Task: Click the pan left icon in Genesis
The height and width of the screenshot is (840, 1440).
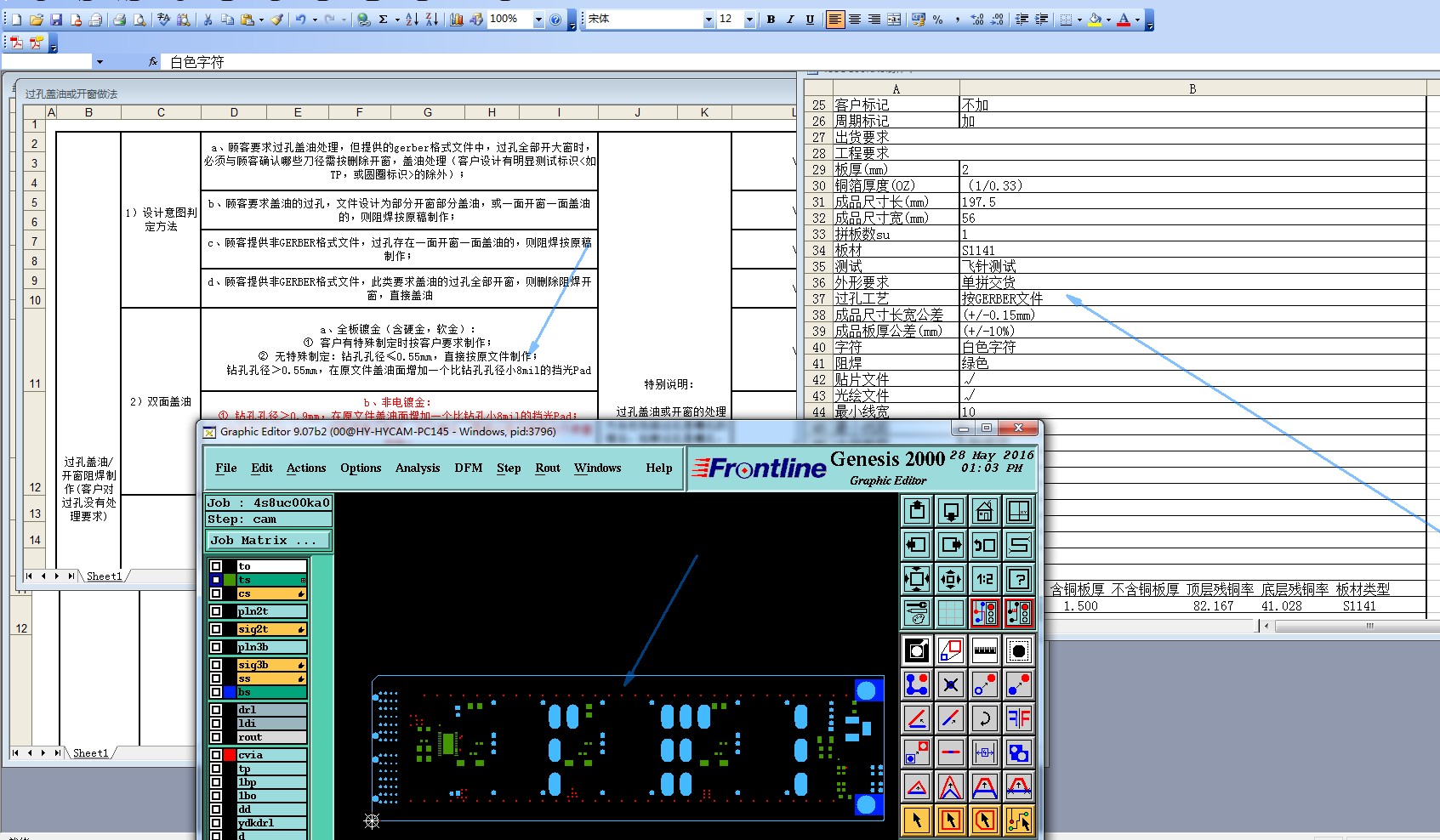Action: 917,545
